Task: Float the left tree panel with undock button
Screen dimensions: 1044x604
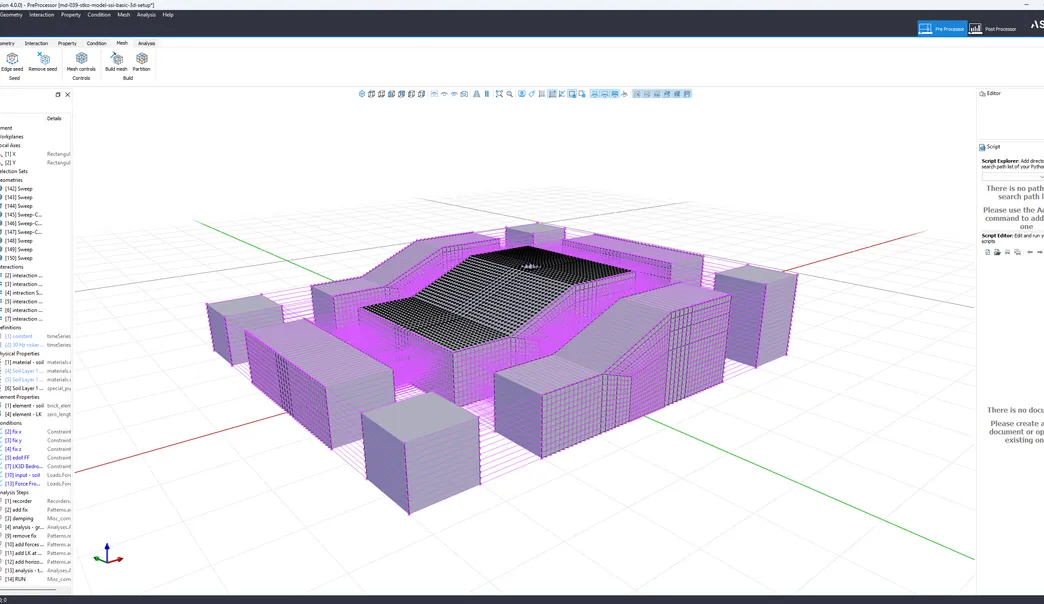Action: (x=58, y=95)
